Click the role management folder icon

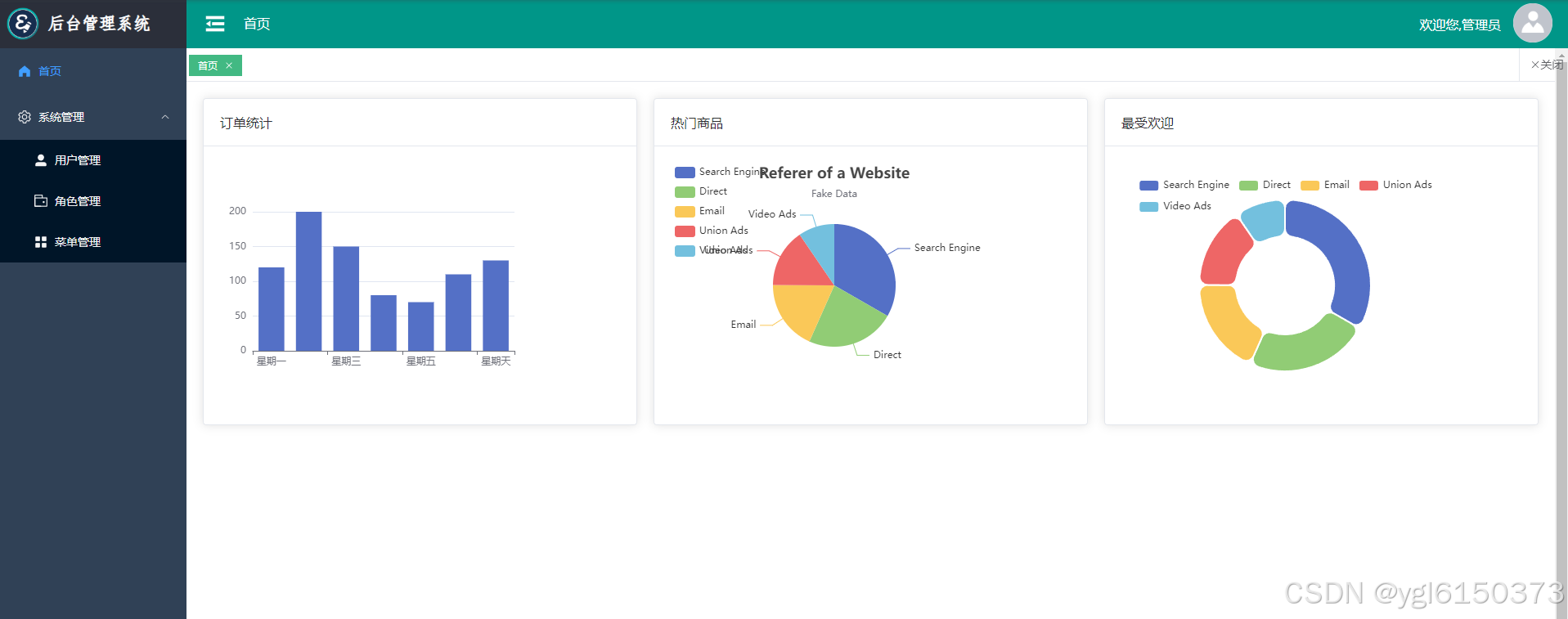[41, 201]
